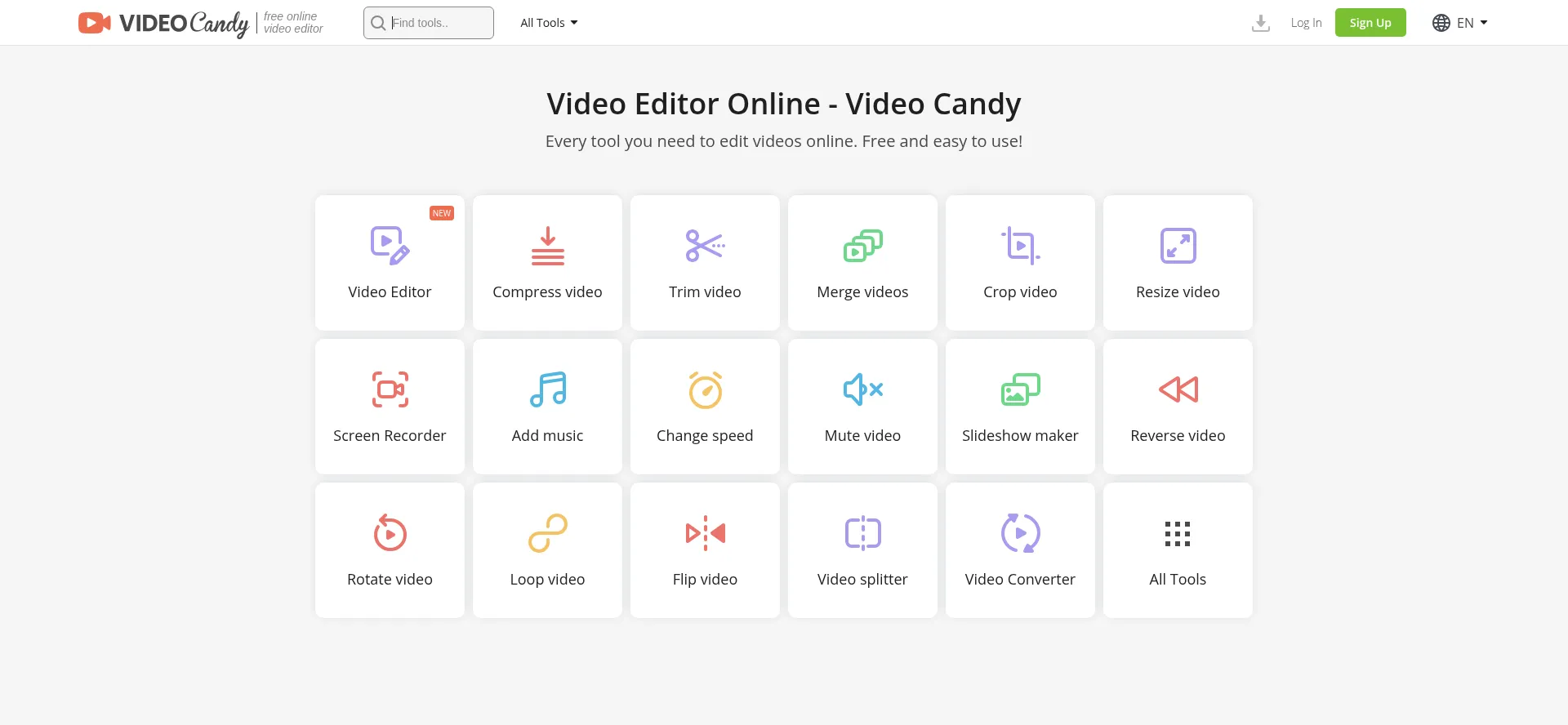Click the Video Candy camera logo
Screen dimensions: 1568x725
[94, 23]
